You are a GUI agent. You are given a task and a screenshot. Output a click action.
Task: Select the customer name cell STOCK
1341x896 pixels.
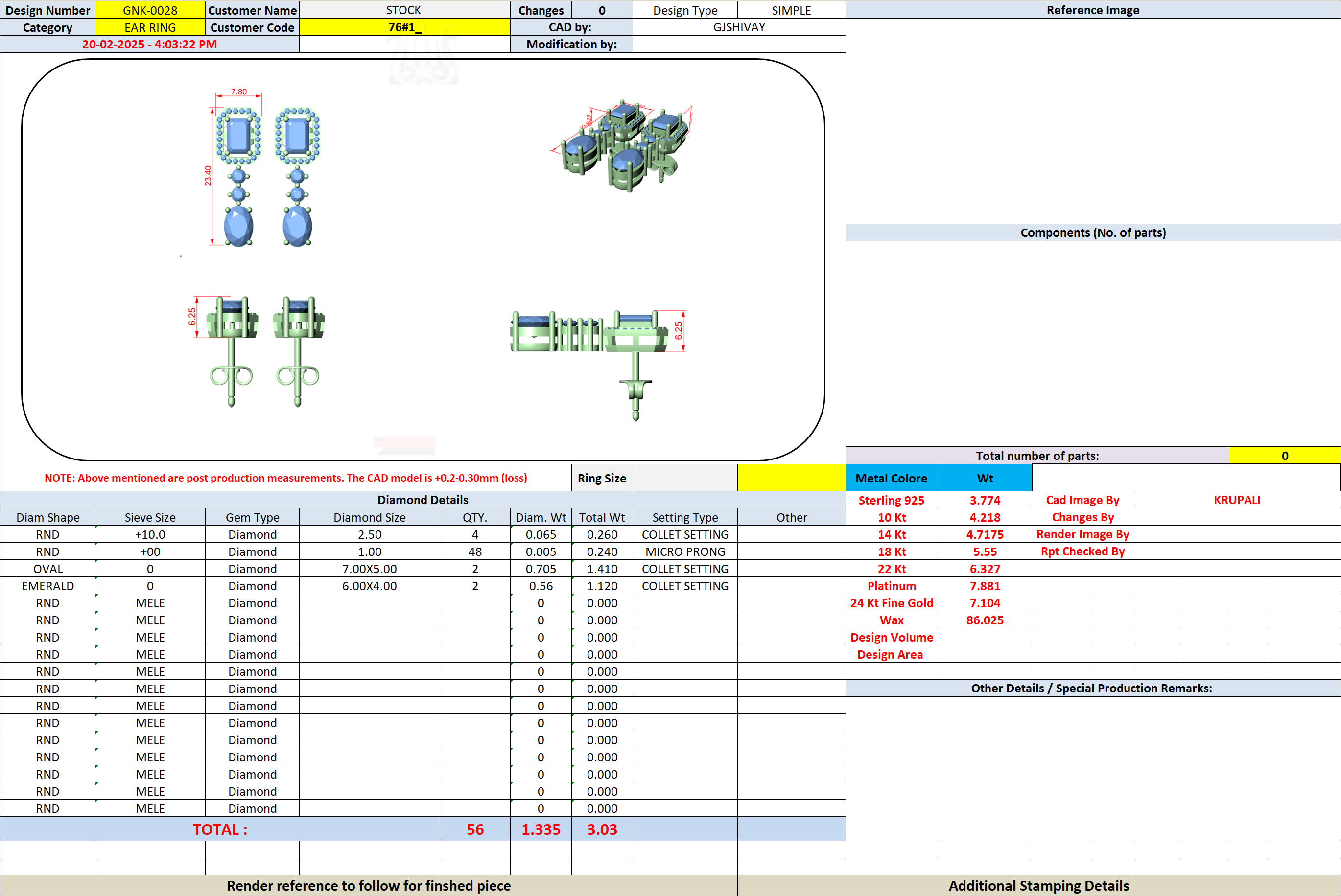(x=404, y=10)
